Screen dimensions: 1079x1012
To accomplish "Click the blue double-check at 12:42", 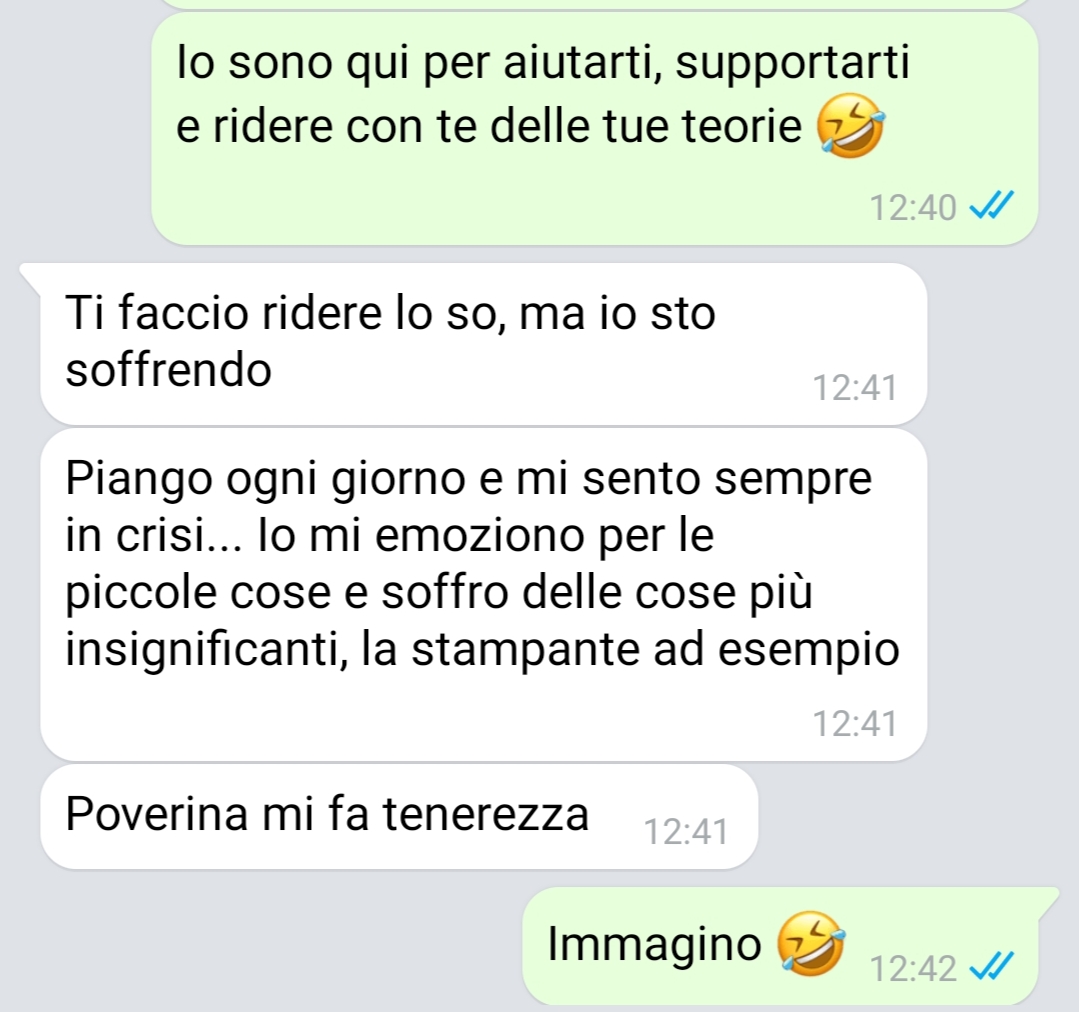I will 991,967.
